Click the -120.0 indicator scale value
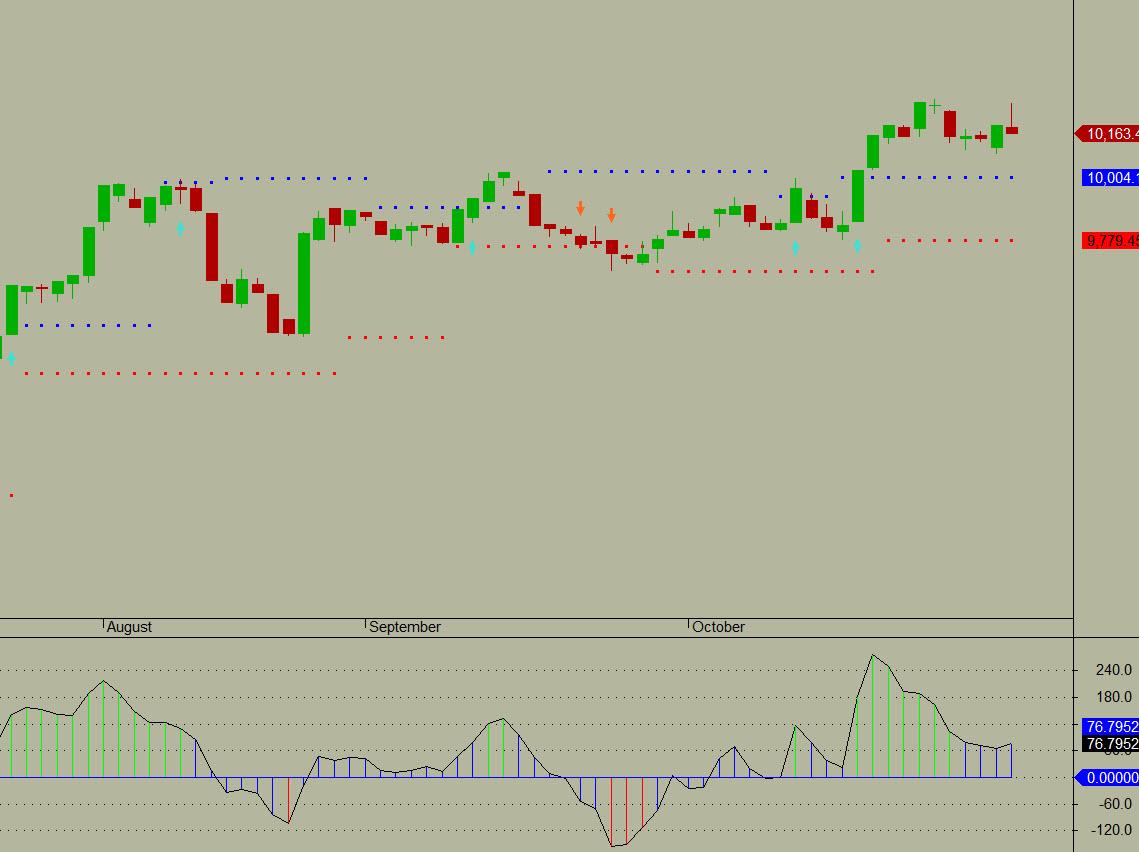The image size is (1139, 852). 1113,830
